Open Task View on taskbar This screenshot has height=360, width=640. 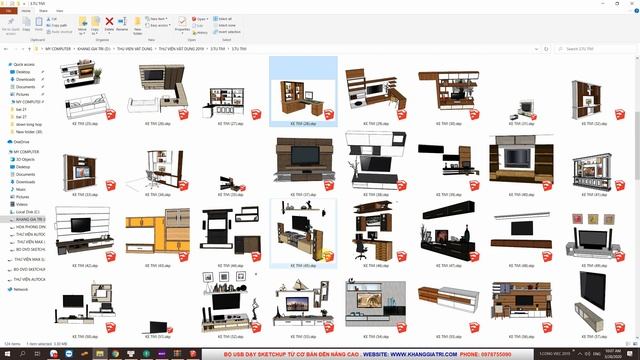pos(38,354)
